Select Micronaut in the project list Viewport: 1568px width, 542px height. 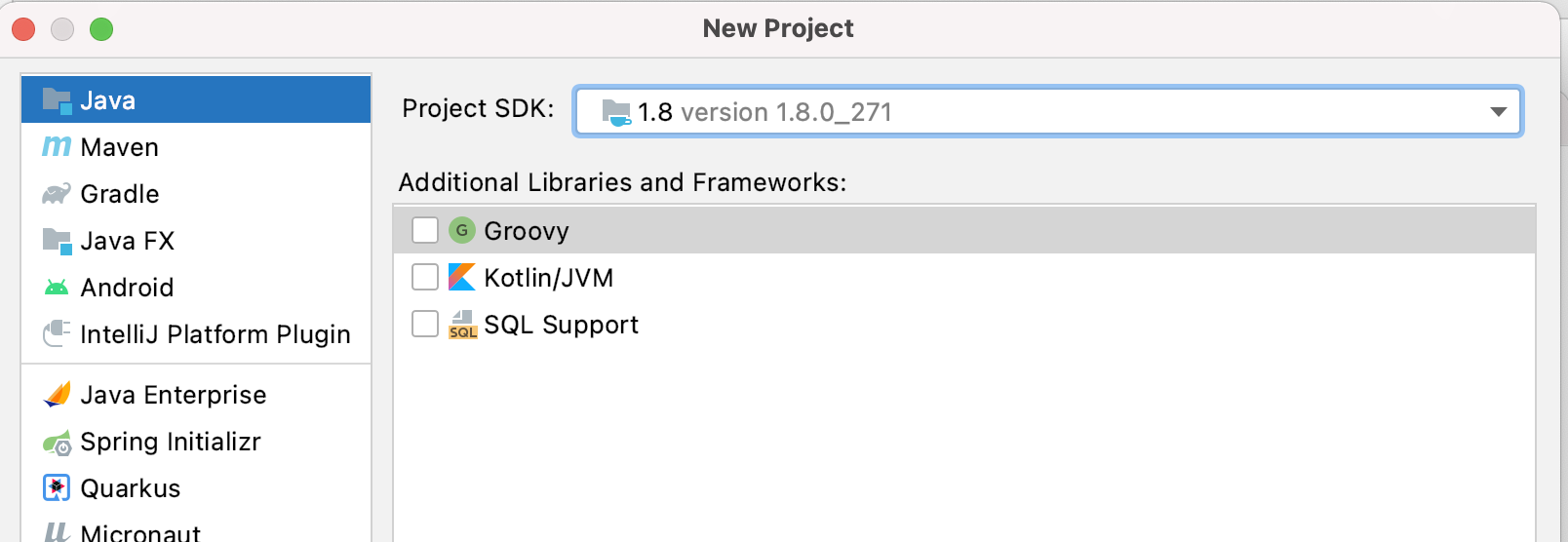click(x=196, y=530)
